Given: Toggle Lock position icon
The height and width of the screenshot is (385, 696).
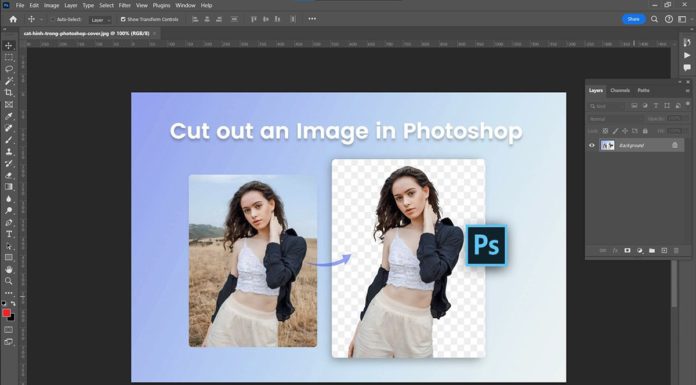Looking at the screenshot, I should click(x=625, y=131).
